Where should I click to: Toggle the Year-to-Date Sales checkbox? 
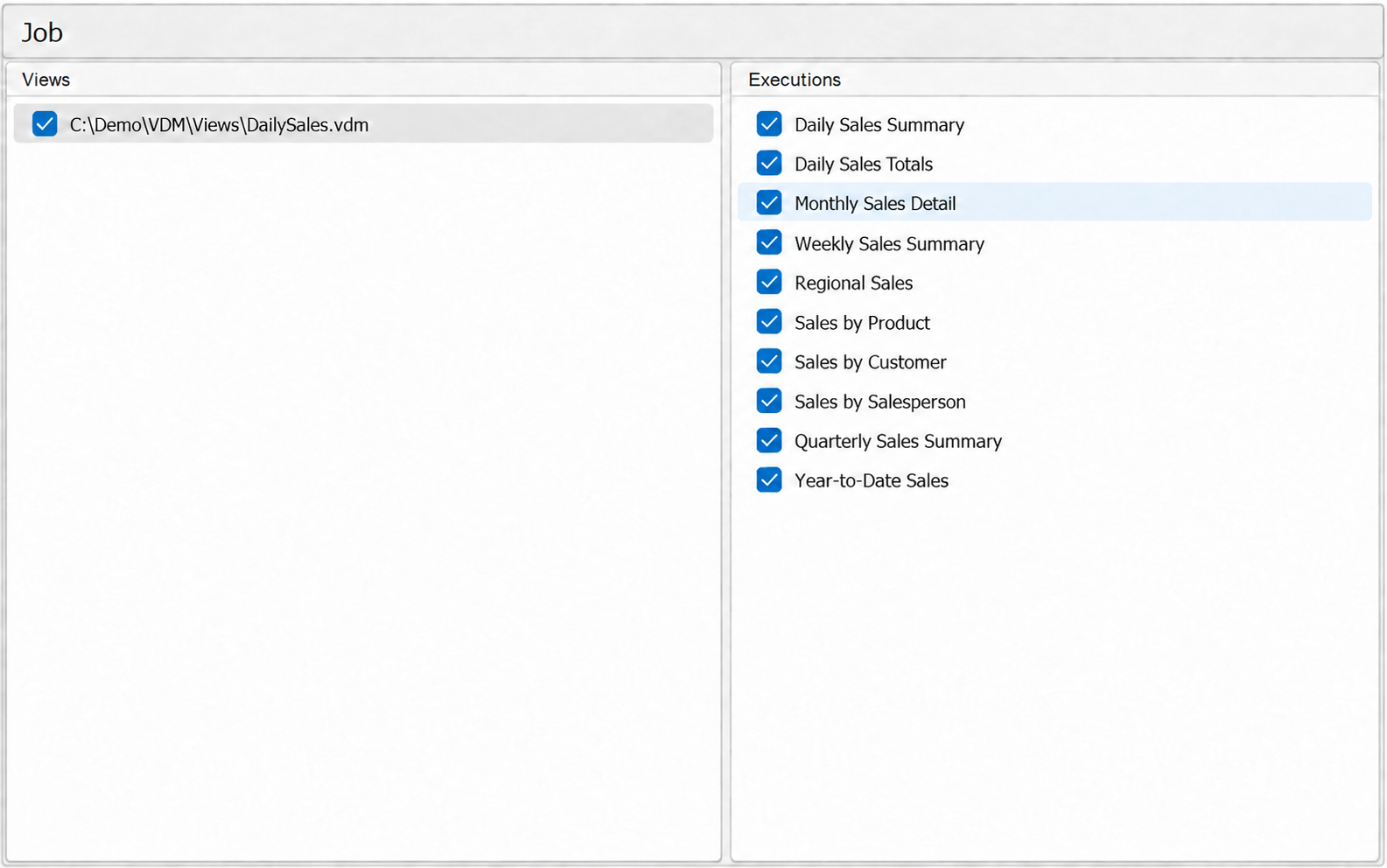point(769,479)
